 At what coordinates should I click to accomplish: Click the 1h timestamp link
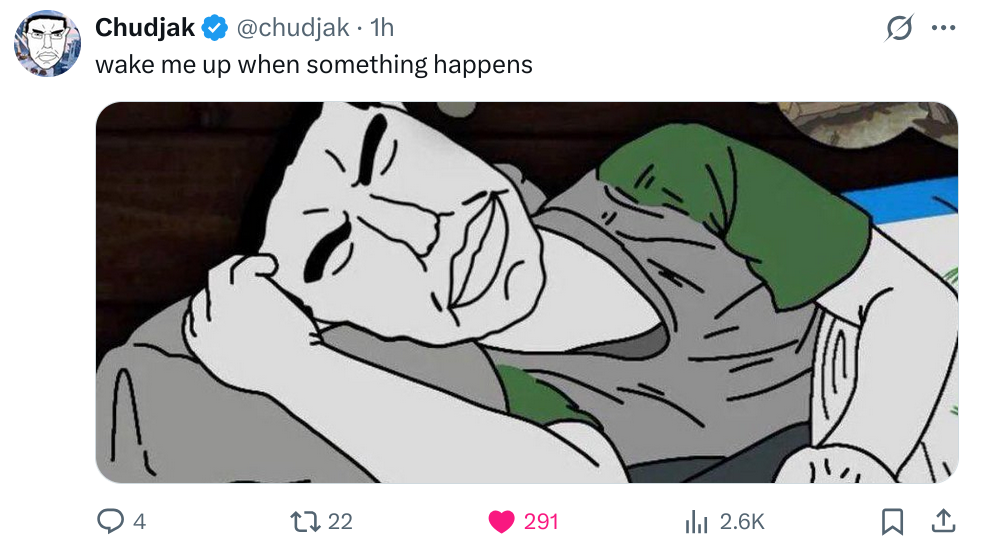(382, 29)
